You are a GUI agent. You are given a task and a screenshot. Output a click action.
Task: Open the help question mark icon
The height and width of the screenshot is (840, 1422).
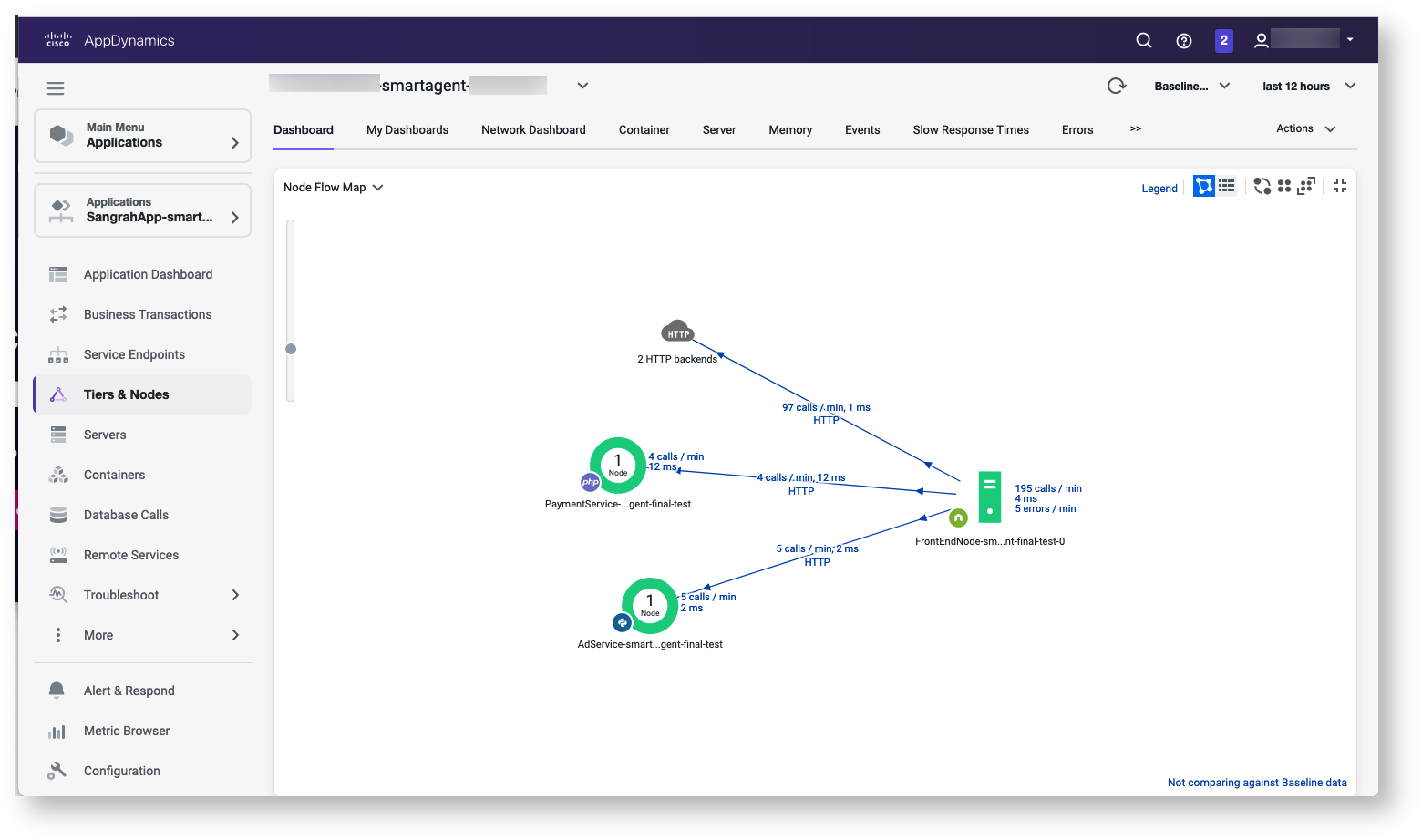[x=1184, y=40]
